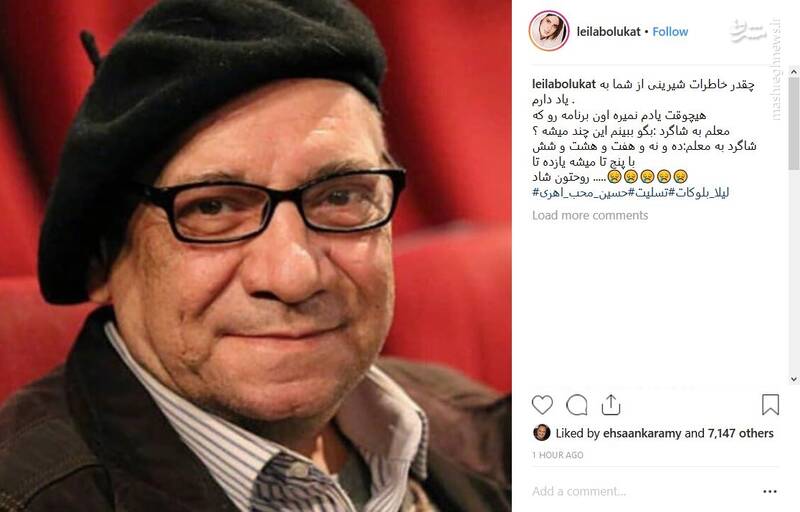Open comments via speech bubble icon
800x512 pixels.
point(577,405)
